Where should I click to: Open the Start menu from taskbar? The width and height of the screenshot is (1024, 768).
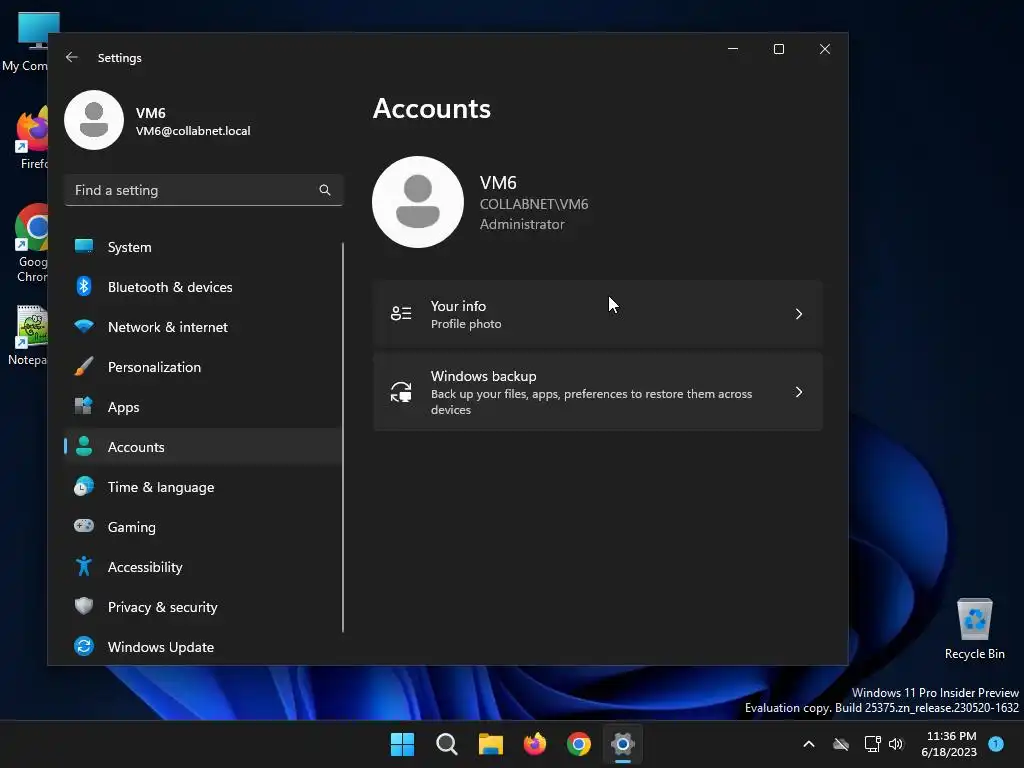(x=402, y=744)
